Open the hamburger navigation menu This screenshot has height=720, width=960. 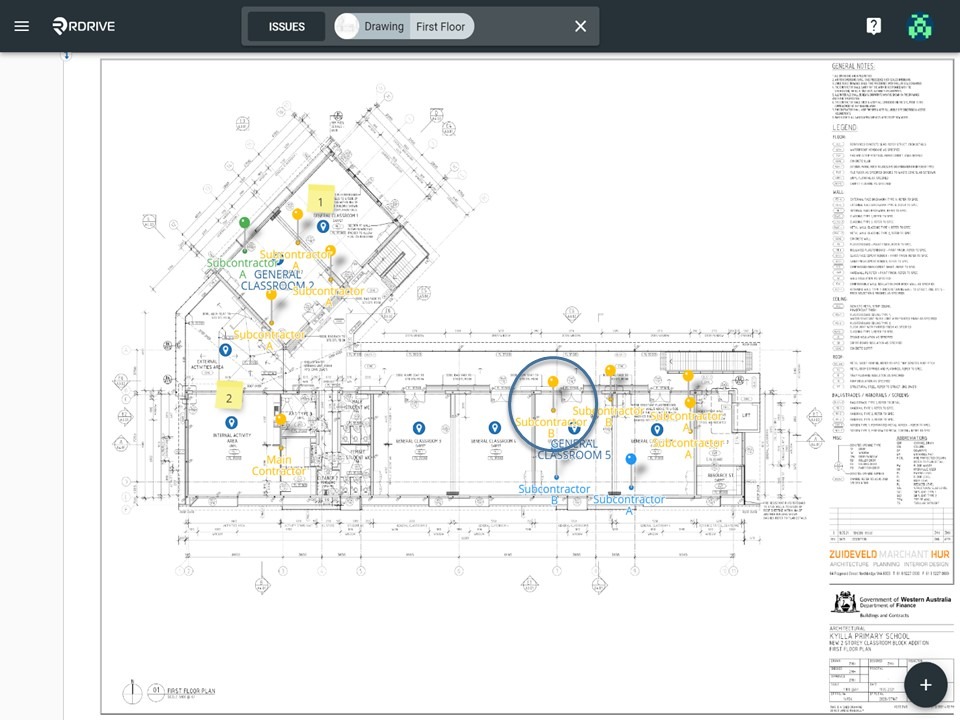coord(21,26)
